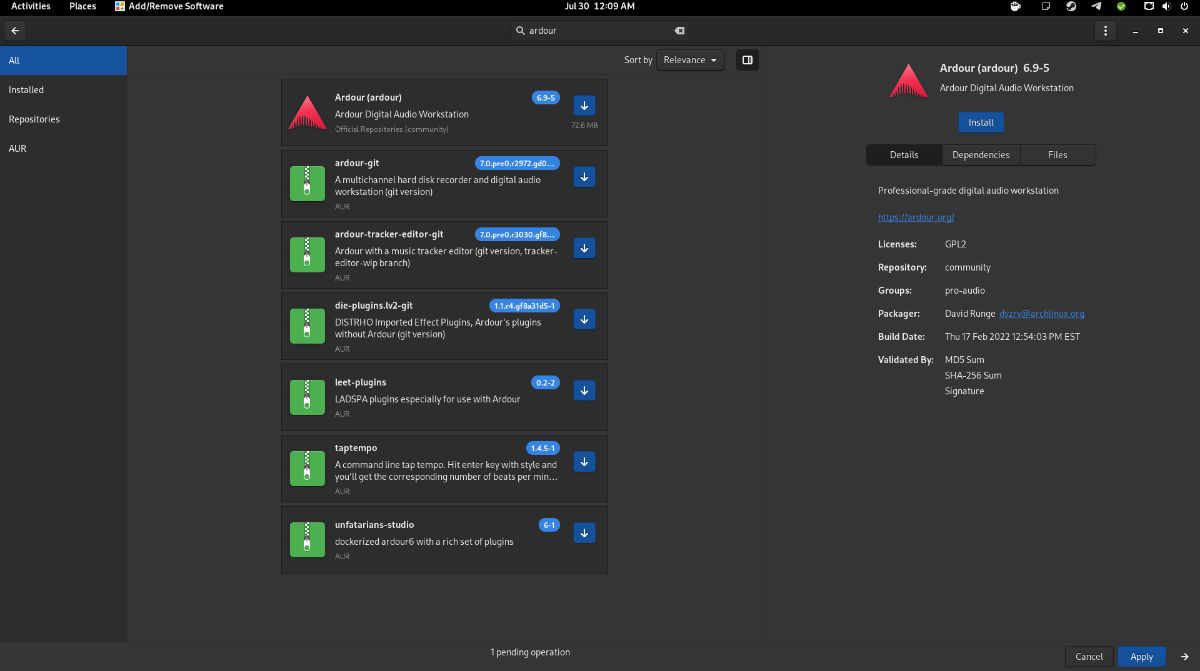1200x671 pixels.
Task: Click the Install button for Ardour
Action: click(x=980, y=121)
